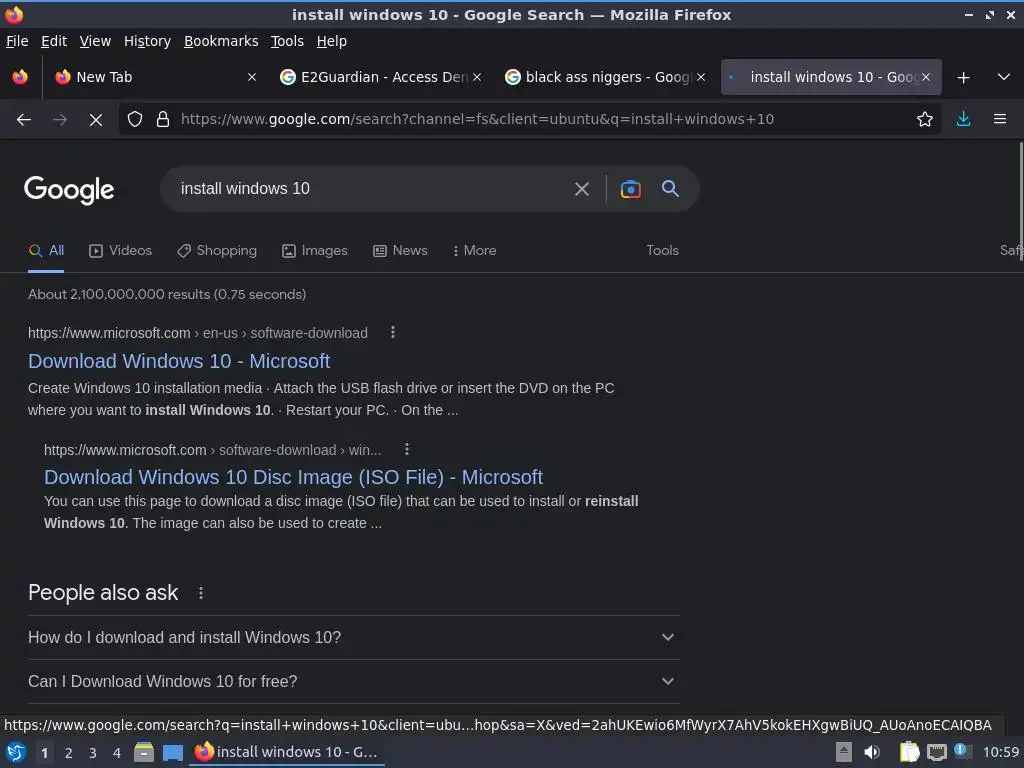Viewport: 1024px width, 768px height.
Task: Open the search Tools button
Action: 662,251
